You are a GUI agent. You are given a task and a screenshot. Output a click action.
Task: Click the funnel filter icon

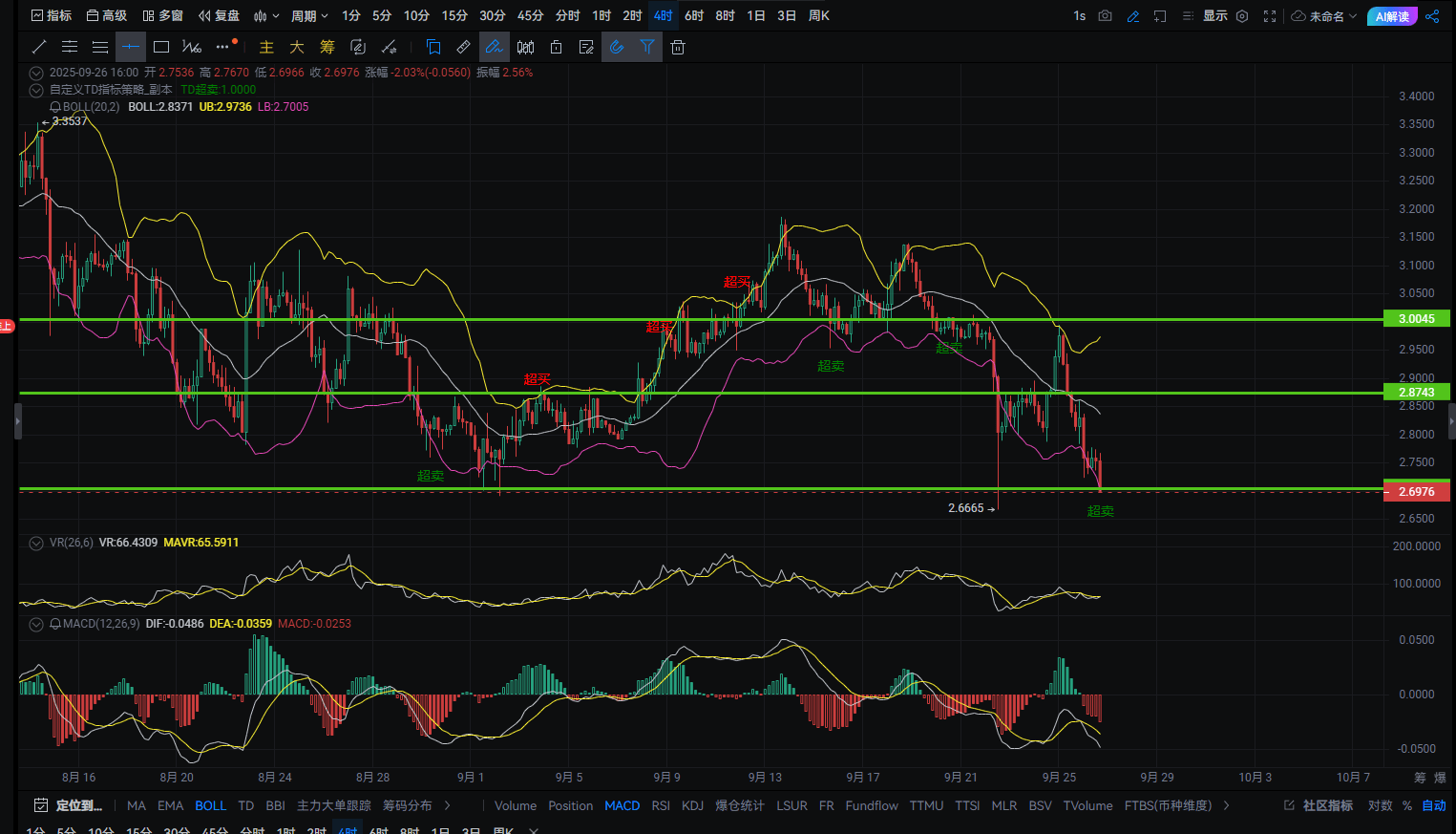(647, 47)
